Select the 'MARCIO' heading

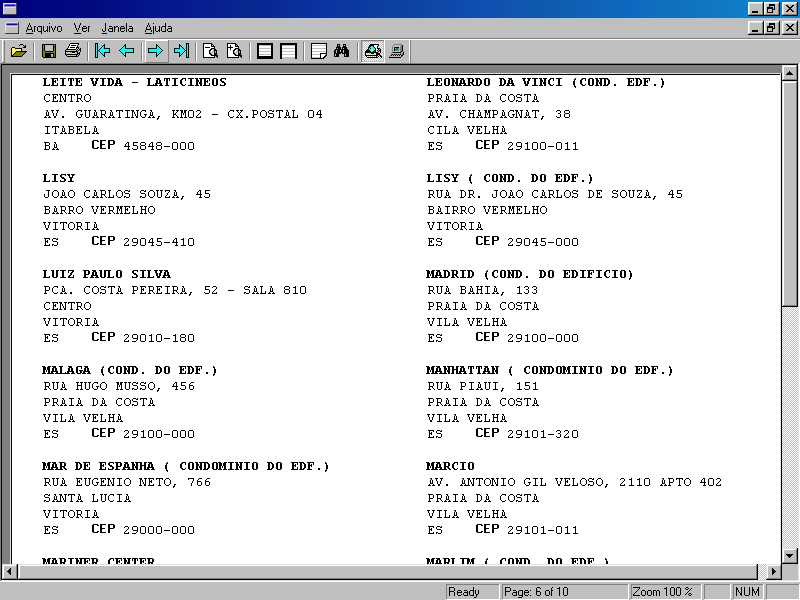click(450, 466)
